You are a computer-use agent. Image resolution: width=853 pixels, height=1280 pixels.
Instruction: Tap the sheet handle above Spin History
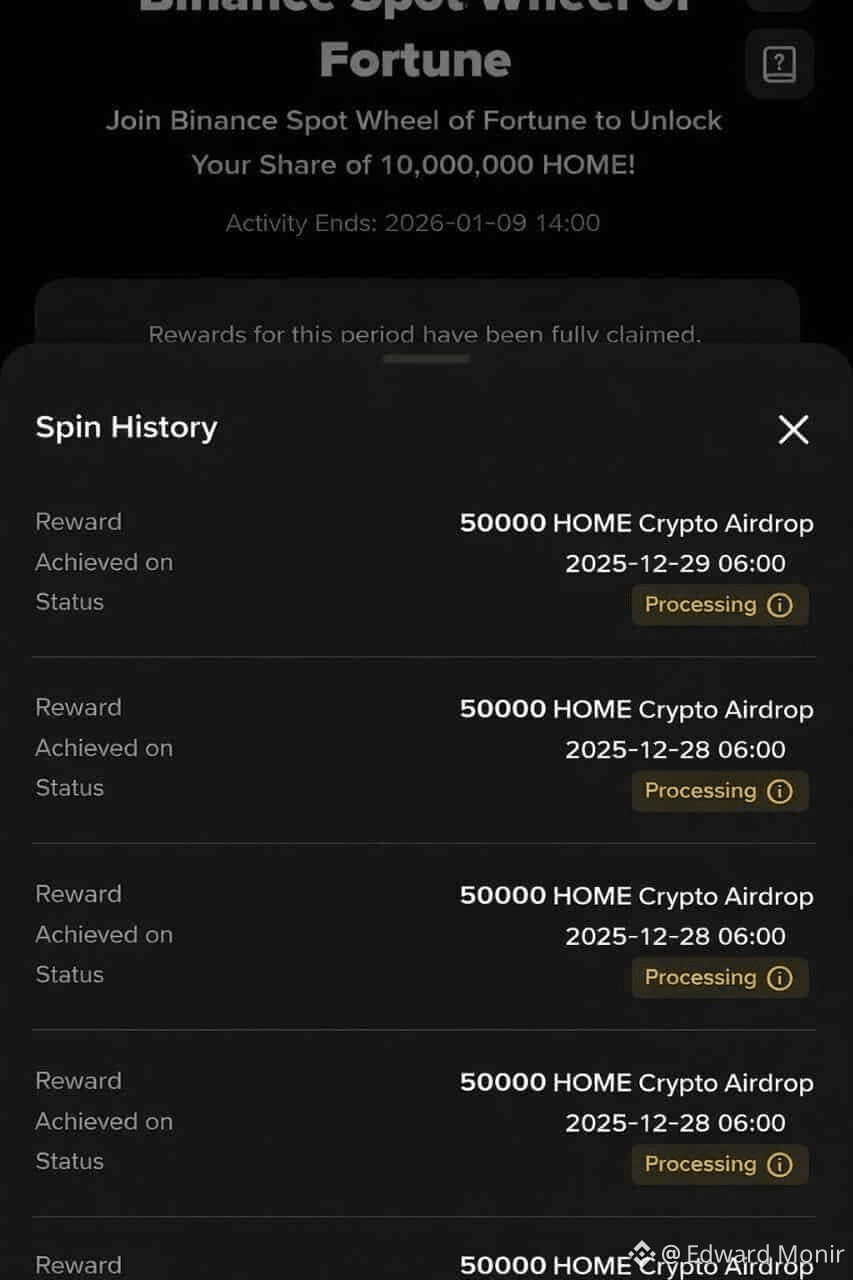426,359
